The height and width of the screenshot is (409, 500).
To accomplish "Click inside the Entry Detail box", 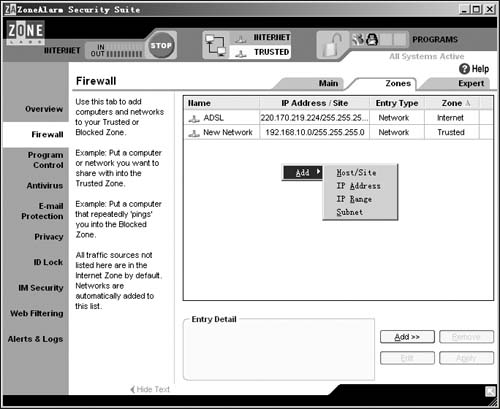I will (x=279, y=350).
